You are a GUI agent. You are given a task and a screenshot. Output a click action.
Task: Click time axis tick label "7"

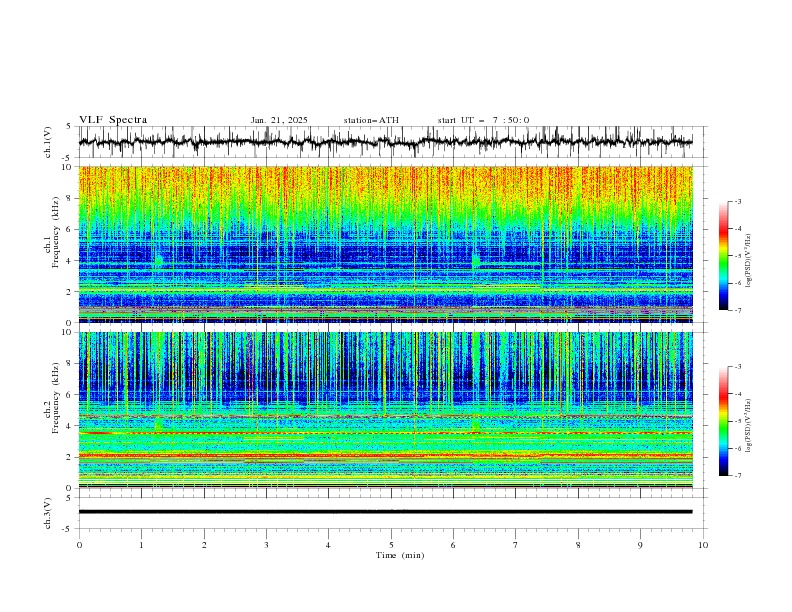click(516, 545)
